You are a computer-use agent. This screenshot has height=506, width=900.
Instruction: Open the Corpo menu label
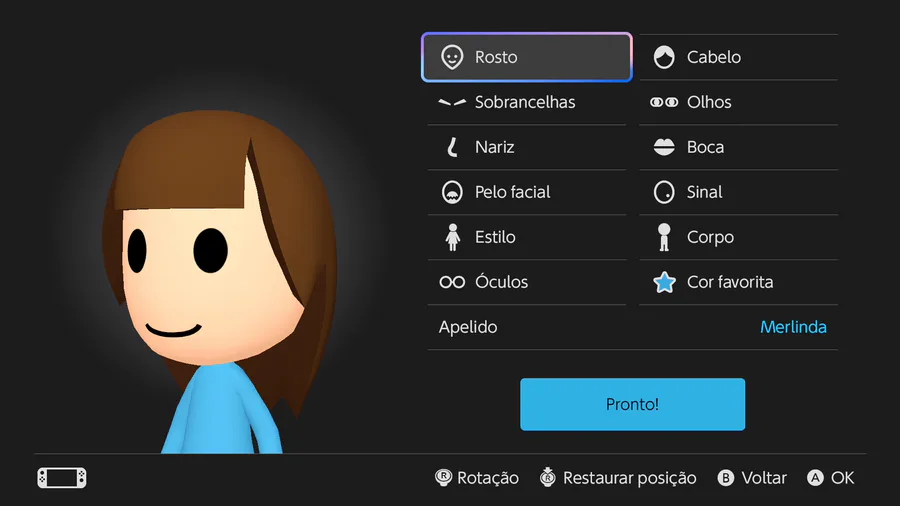710,238
